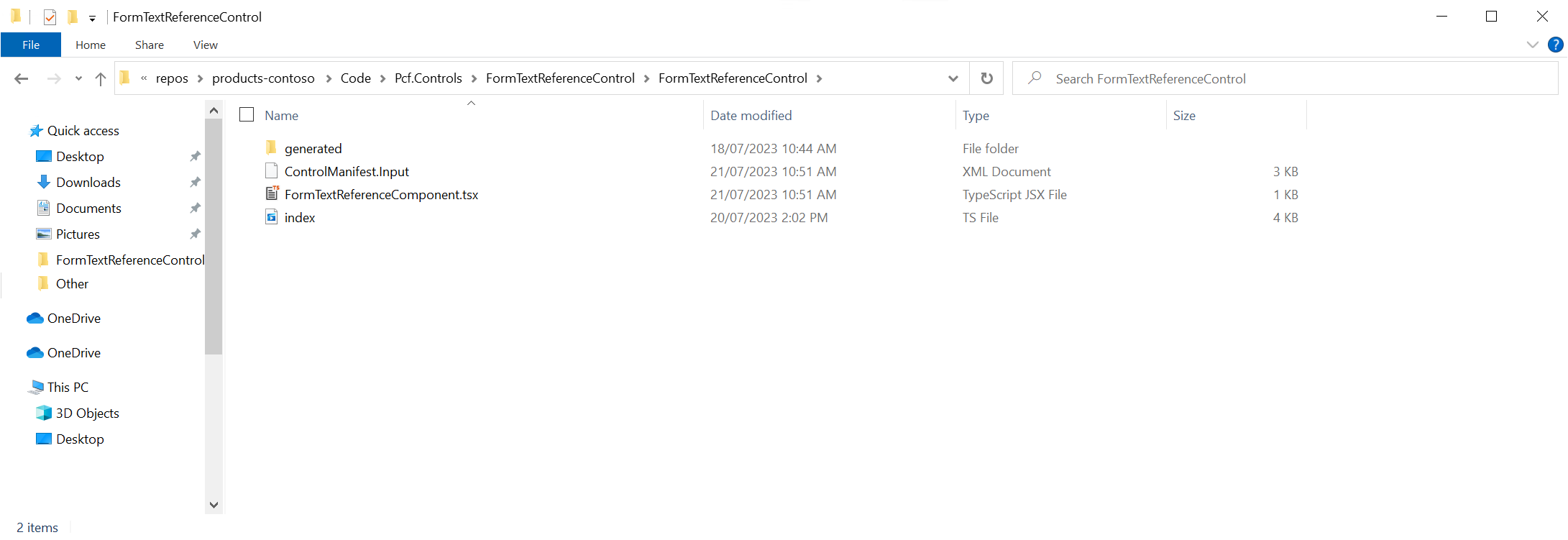The image size is (1568, 540).
Task: Click the Up one level arrow
Action: click(101, 79)
